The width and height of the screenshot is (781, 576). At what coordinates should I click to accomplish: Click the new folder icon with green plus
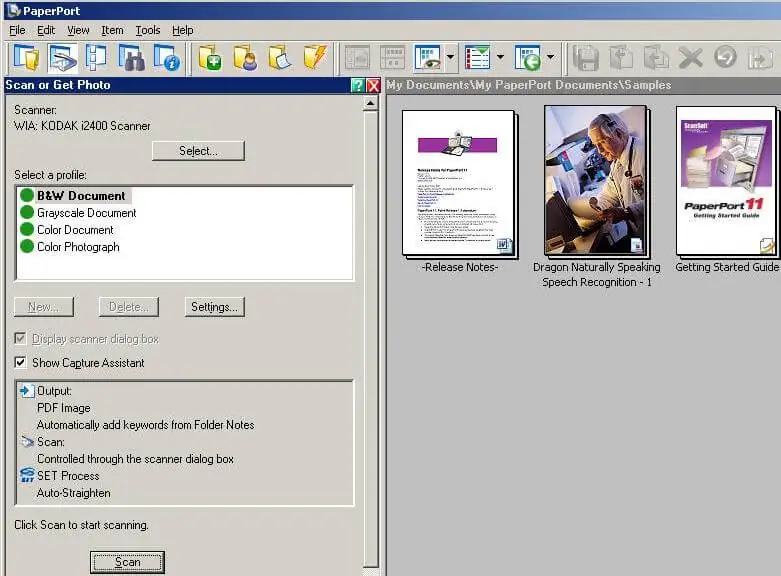(x=210, y=57)
